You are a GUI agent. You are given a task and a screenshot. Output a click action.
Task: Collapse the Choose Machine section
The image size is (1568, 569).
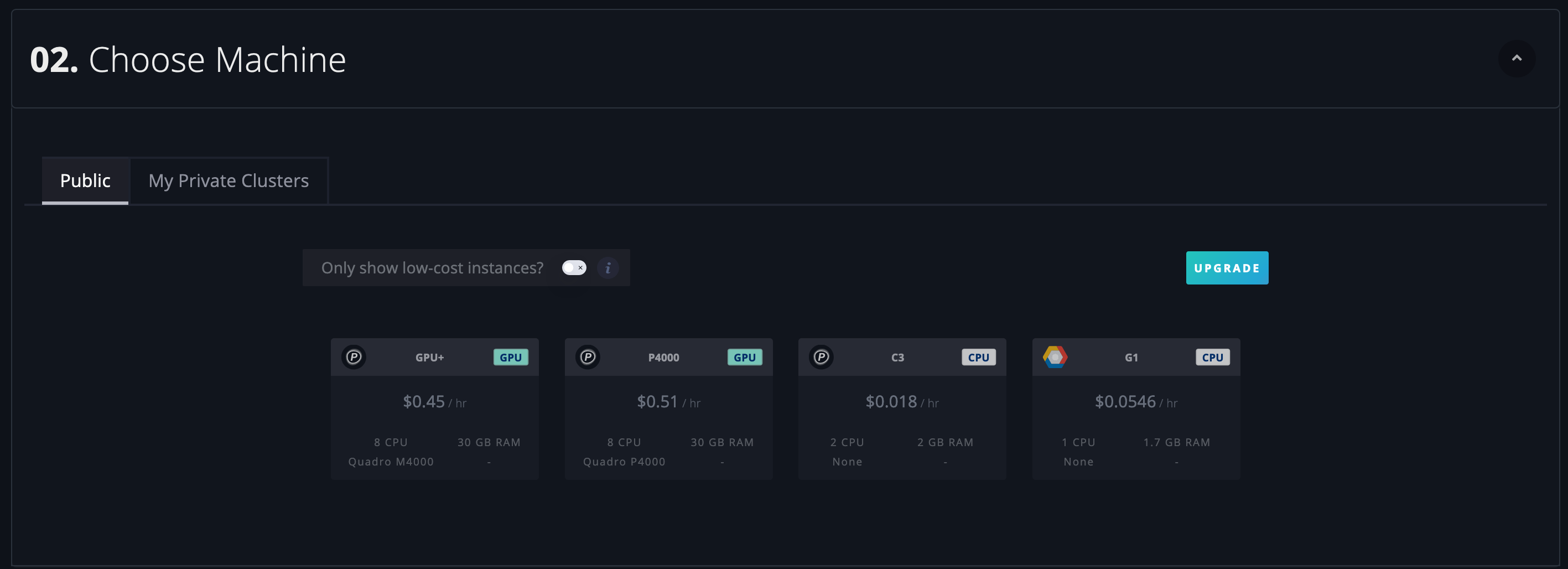tap(1516, 59)
